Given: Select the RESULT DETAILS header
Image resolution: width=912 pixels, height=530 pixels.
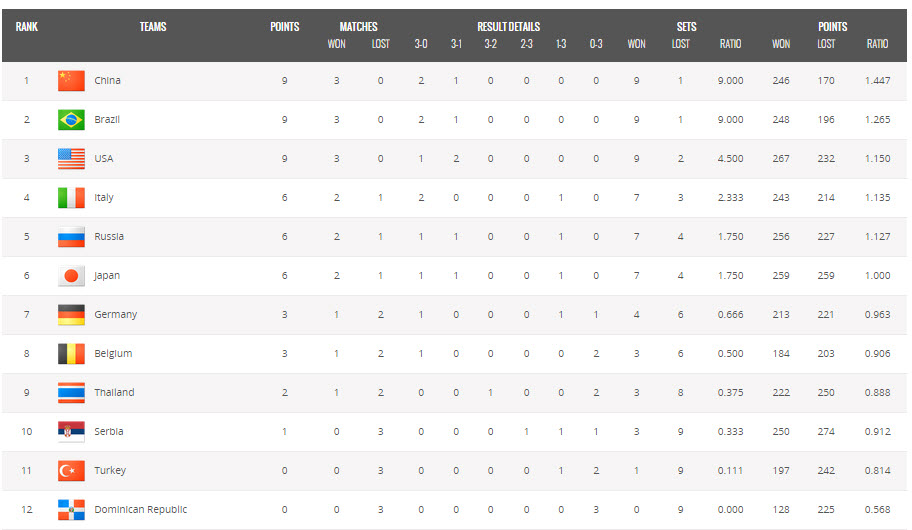Looking at the screenshot, I should coord(508,27).
